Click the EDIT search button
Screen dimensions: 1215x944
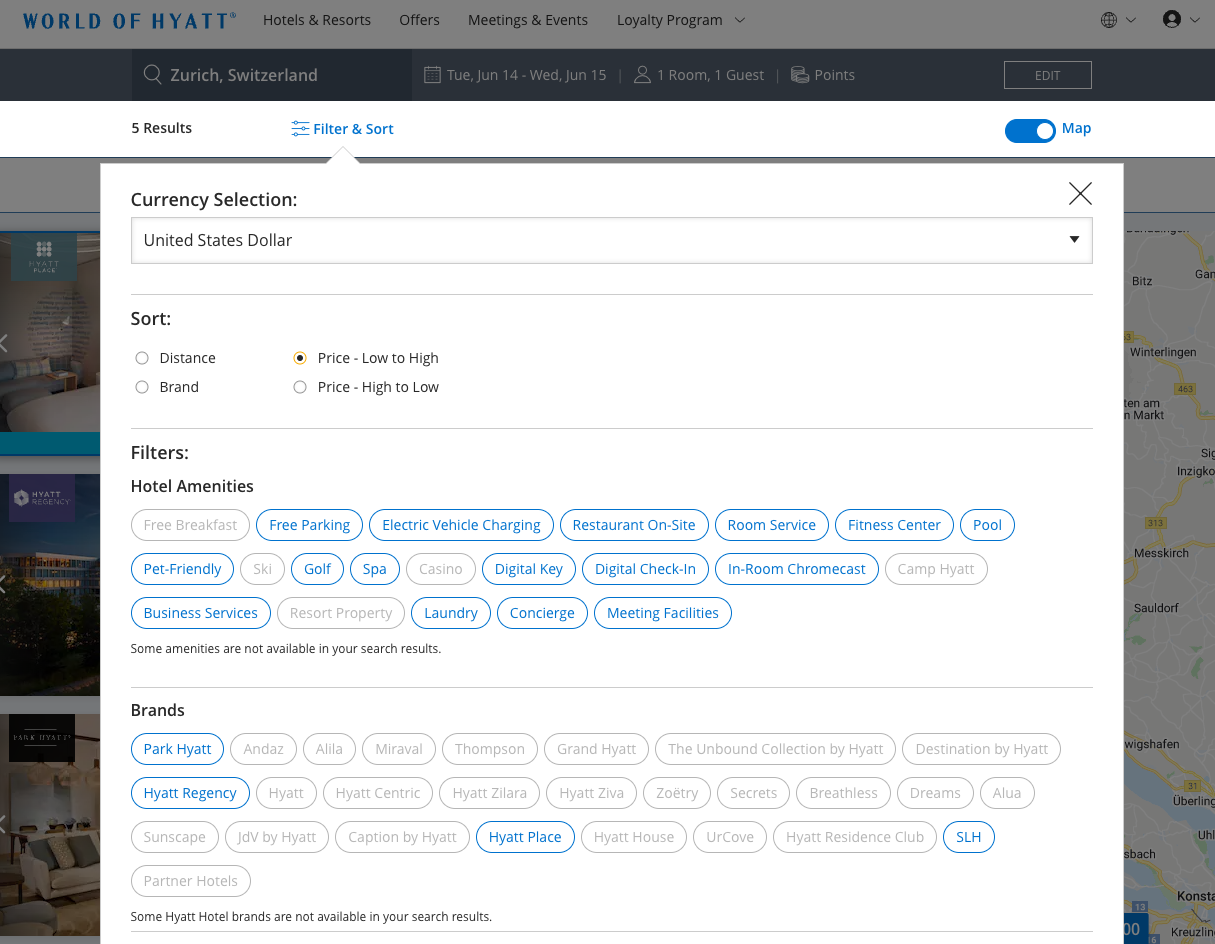[x=1047, y=75]
